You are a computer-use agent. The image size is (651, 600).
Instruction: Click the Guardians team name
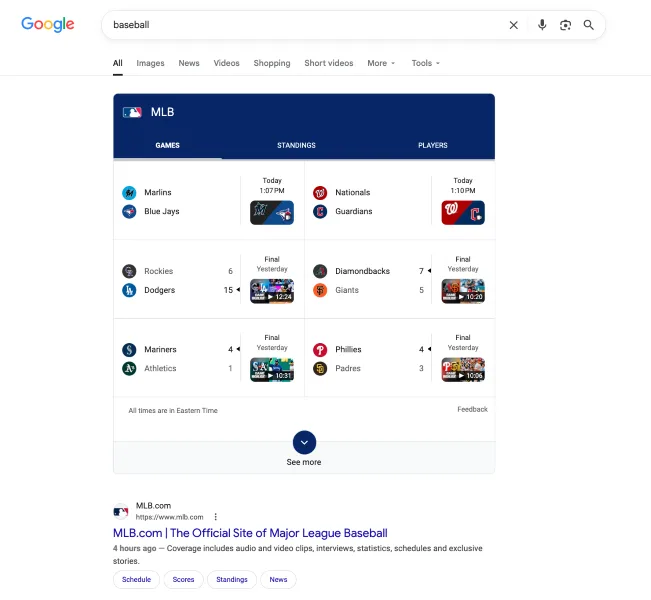354,211
